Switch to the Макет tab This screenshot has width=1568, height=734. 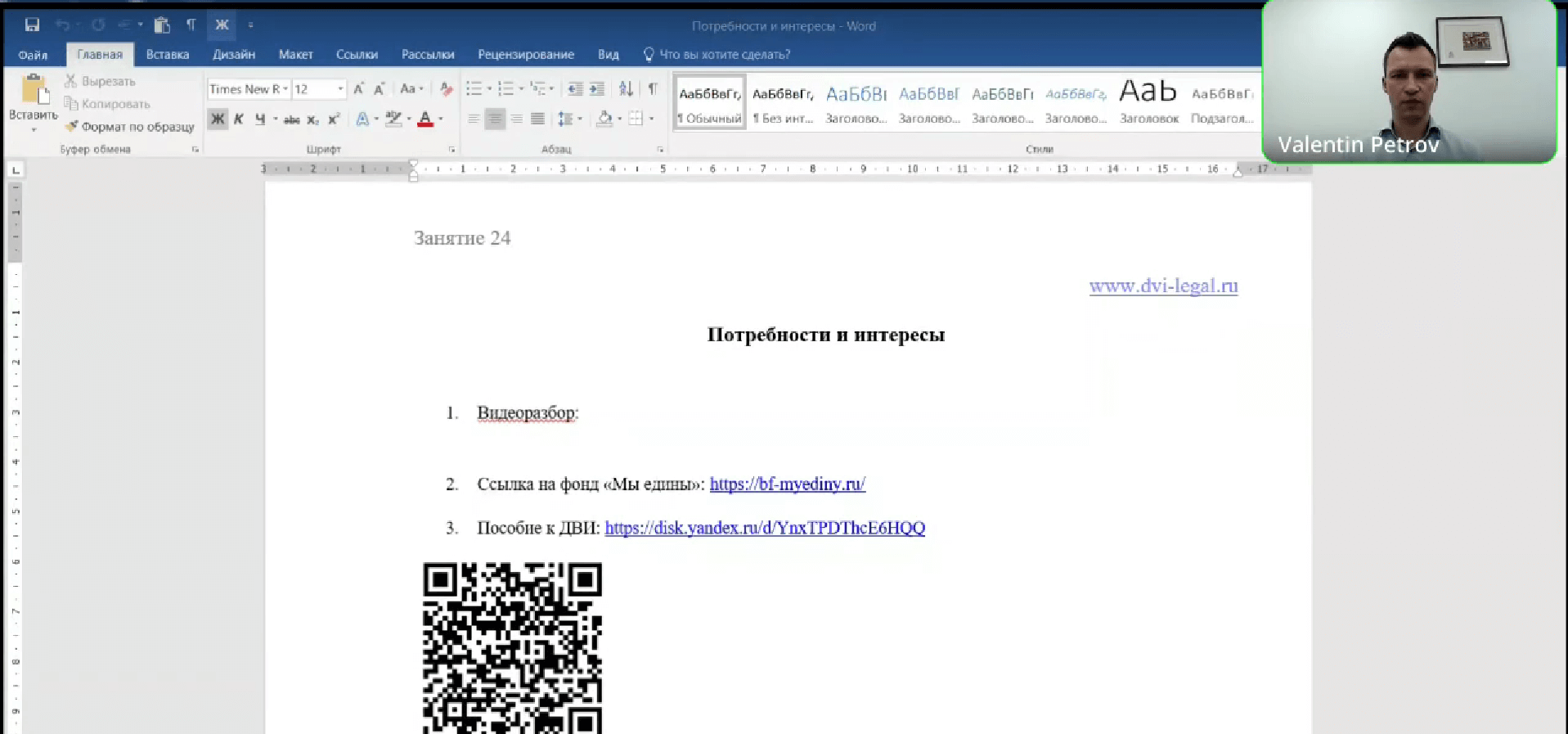click(295, 55)
